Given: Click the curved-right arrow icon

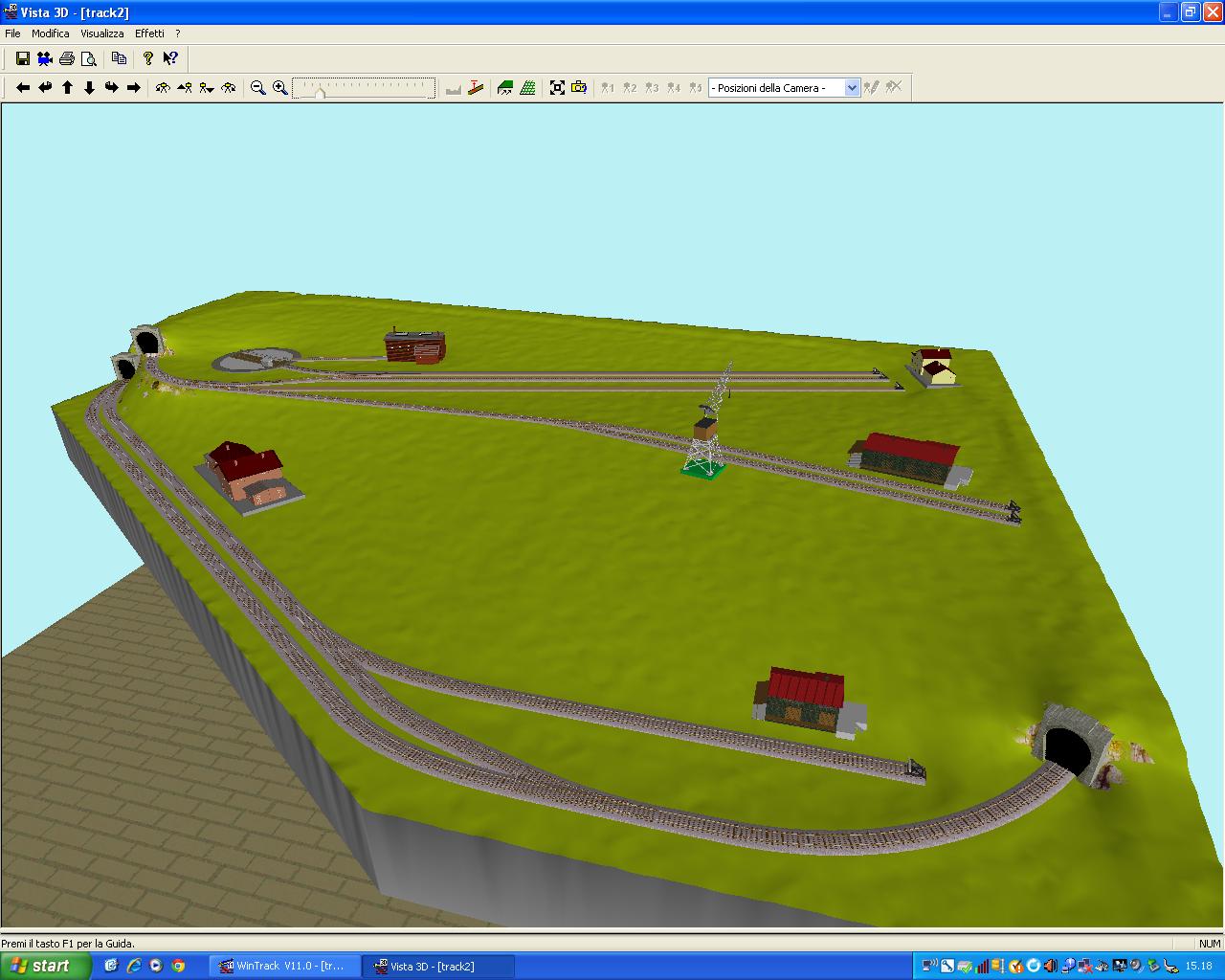Looking at the screenshot, I should tap(111, 88).
